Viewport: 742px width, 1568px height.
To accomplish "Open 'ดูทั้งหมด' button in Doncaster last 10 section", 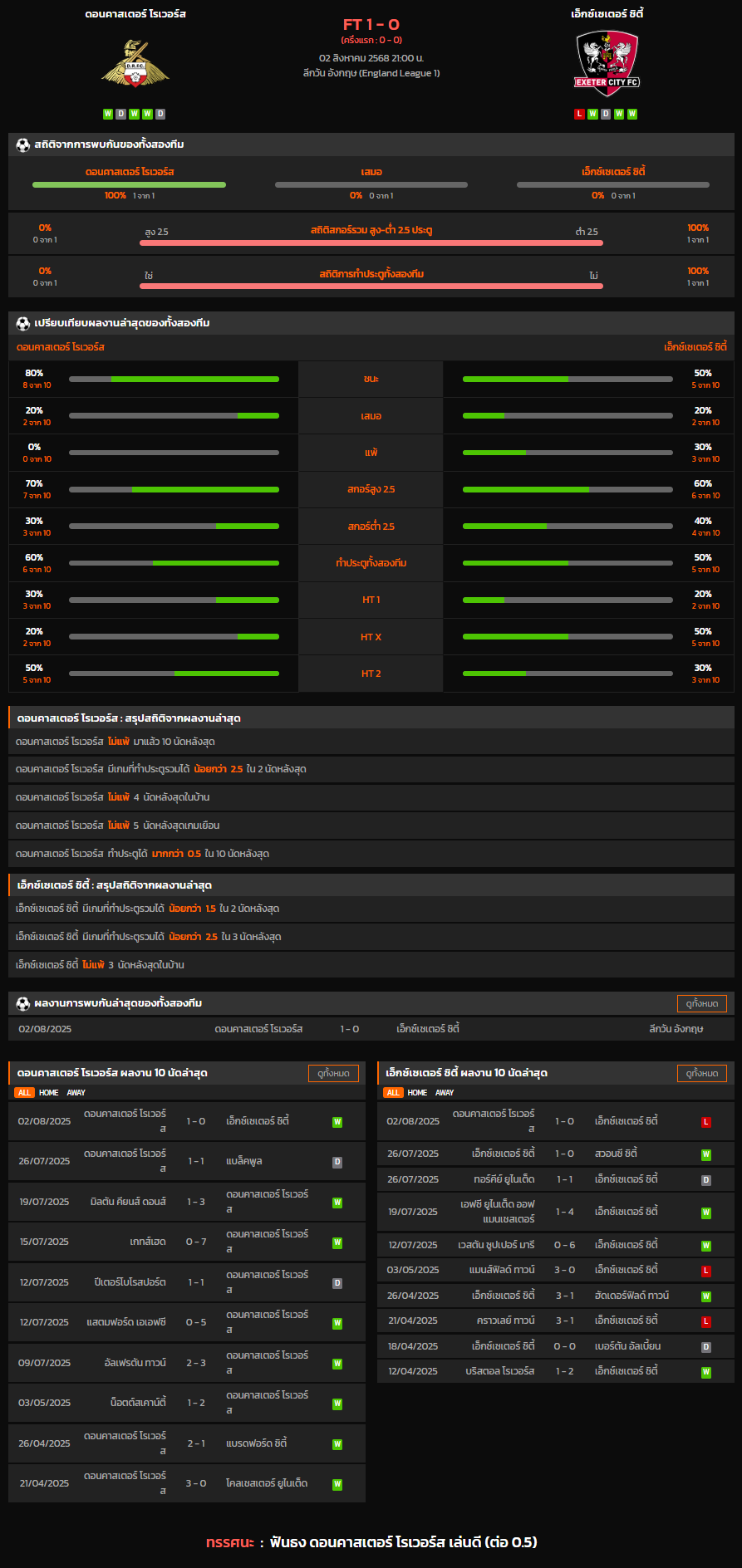I will (333, 1073).
